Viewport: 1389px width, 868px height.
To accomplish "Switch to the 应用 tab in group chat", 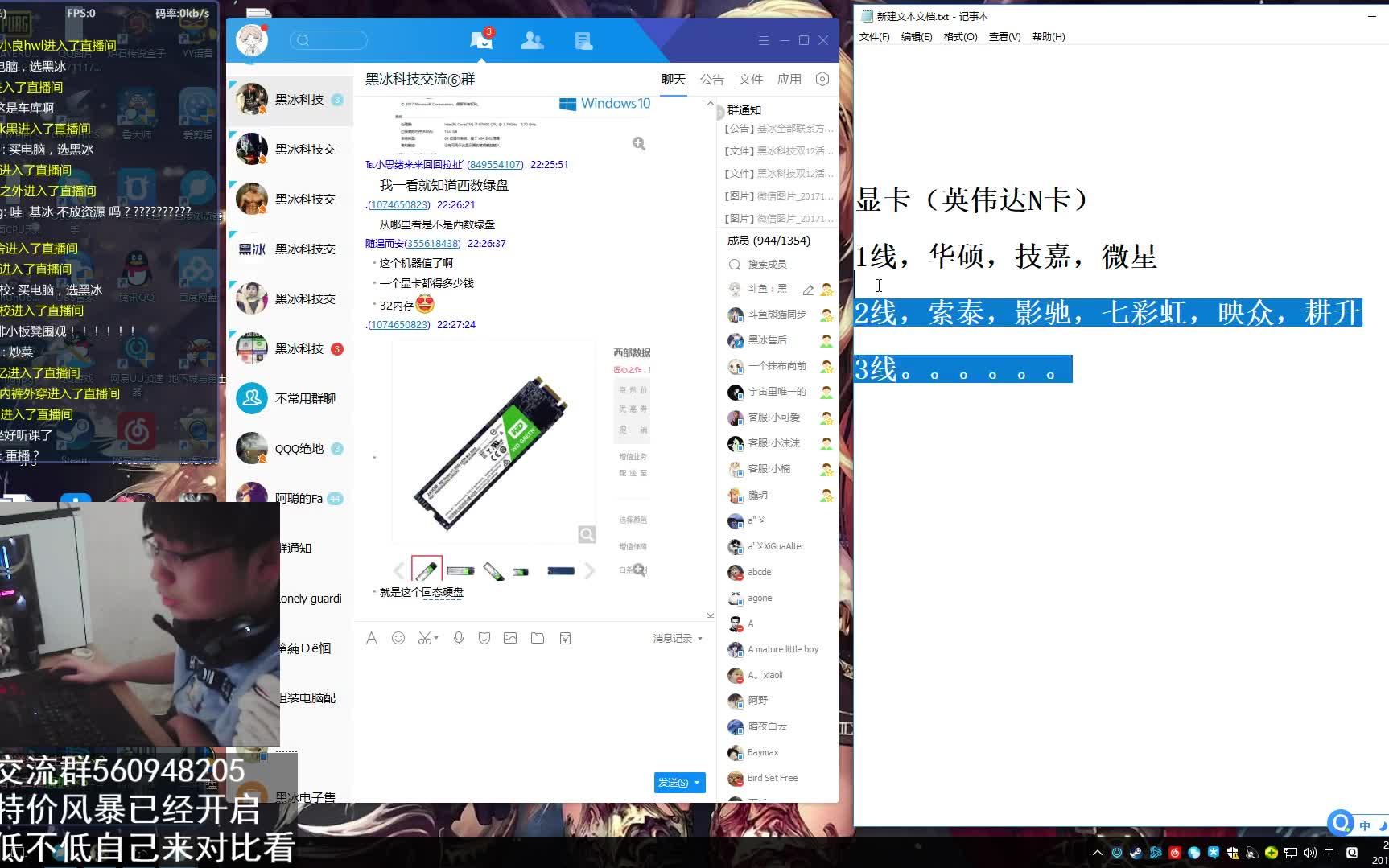I will click(789, 79).
